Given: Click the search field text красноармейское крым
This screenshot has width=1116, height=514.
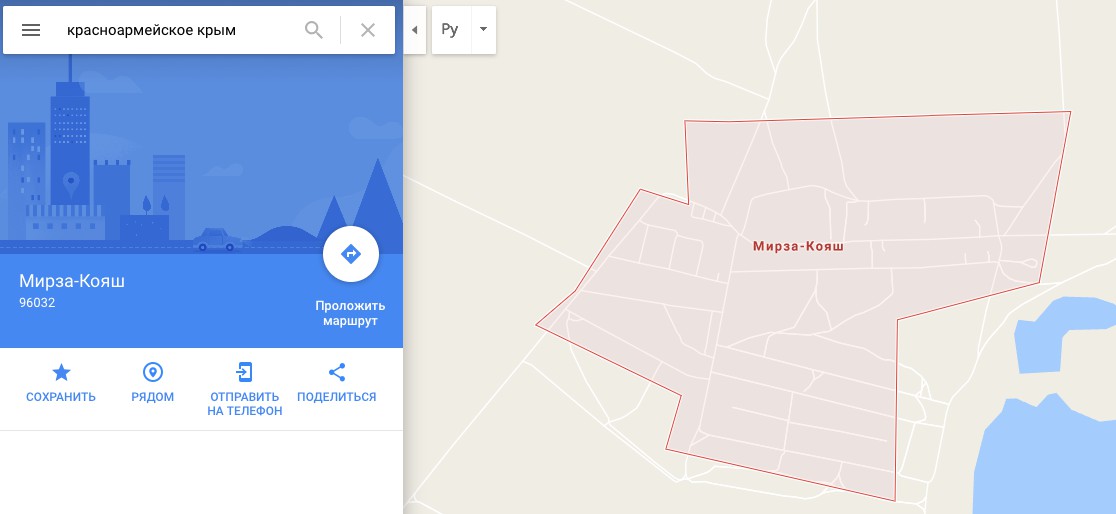Looking at the screenshot, I should (151, 30).
